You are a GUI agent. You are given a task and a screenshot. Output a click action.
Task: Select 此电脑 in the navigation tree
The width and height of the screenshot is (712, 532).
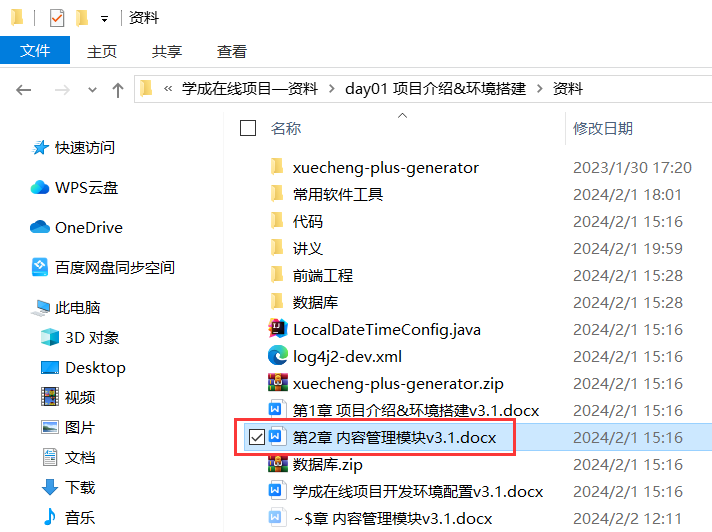(x=77, y=307)
